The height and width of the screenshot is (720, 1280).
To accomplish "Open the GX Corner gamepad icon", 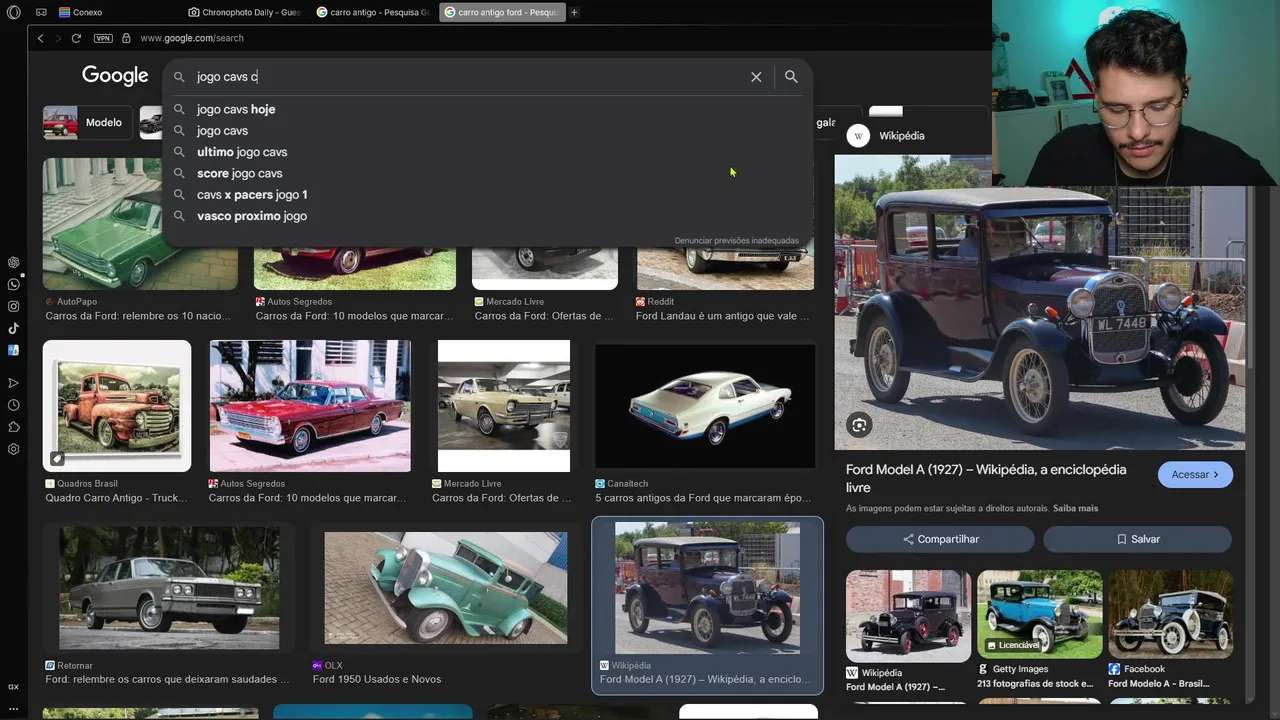I will [41, 12].
